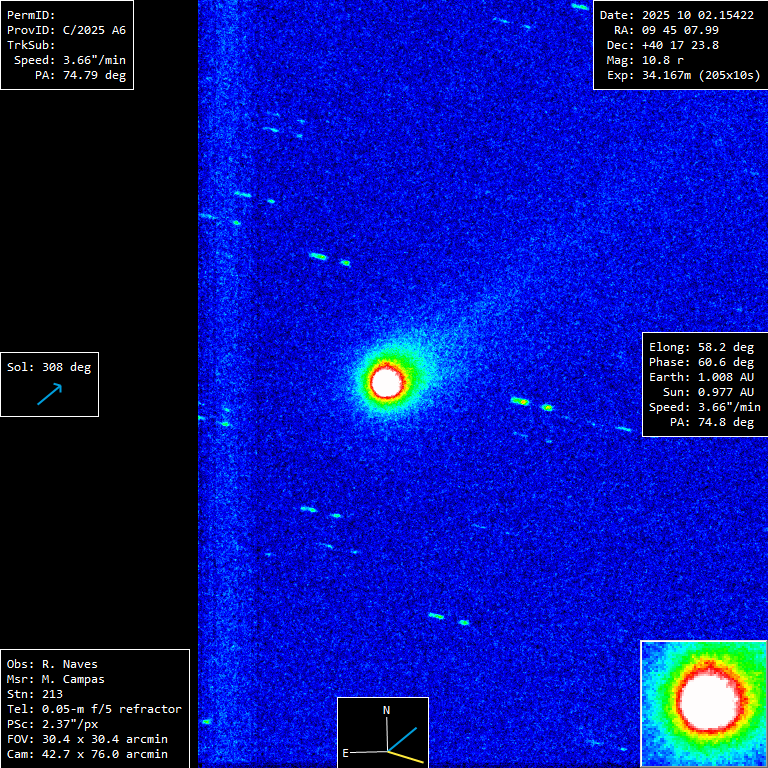Select the Dec value +40 17 23.8
Viewport: 768px width, 768px height.
(x=680, y=45)
